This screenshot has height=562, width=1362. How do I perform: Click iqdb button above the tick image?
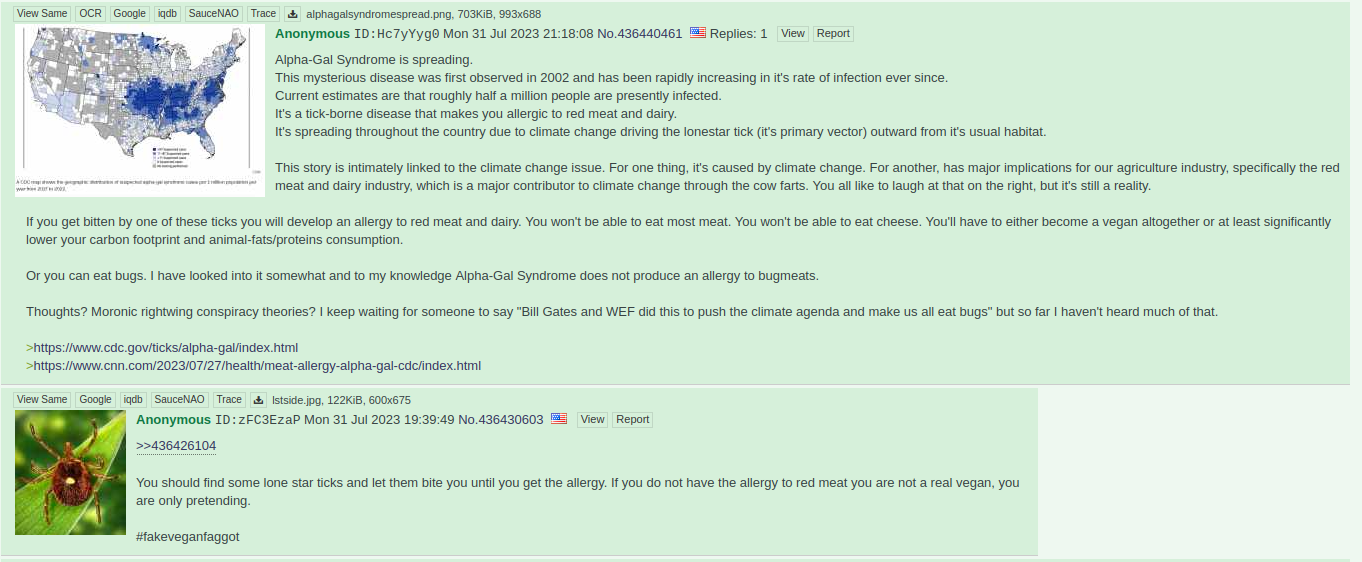(x=133, y=400)
